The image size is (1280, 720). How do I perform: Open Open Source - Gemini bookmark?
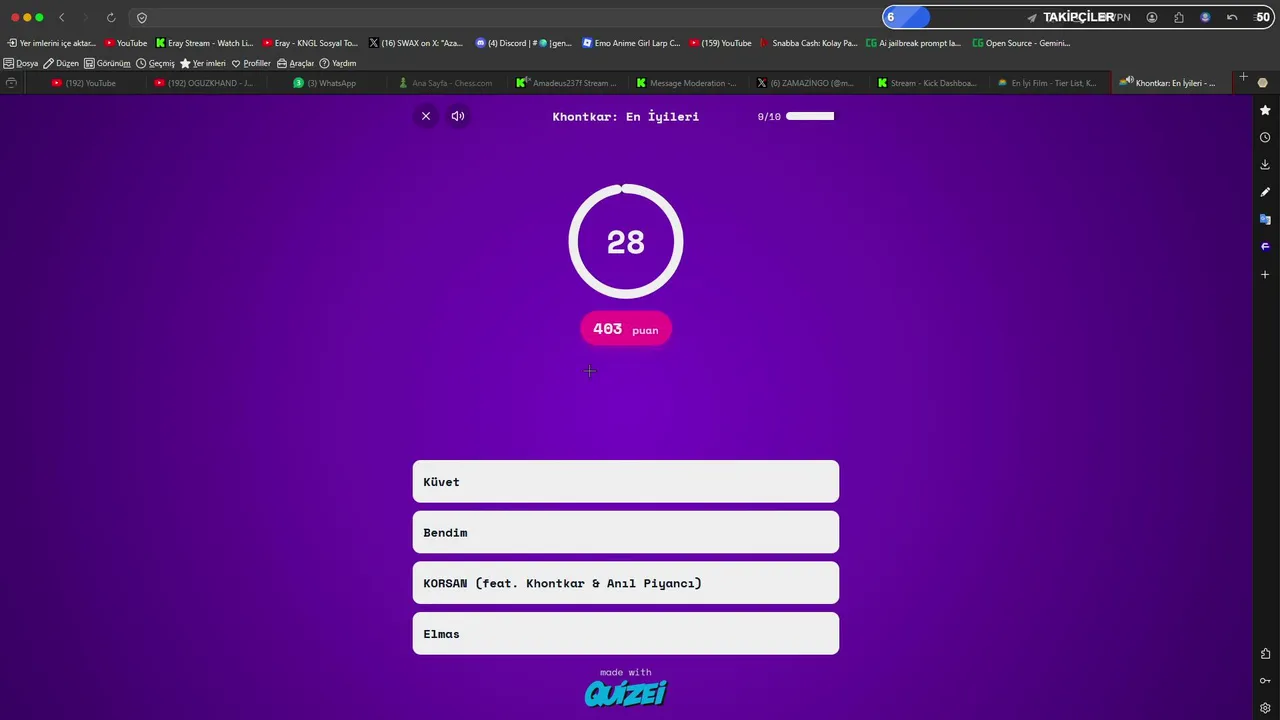click(x=1021, y=43)
